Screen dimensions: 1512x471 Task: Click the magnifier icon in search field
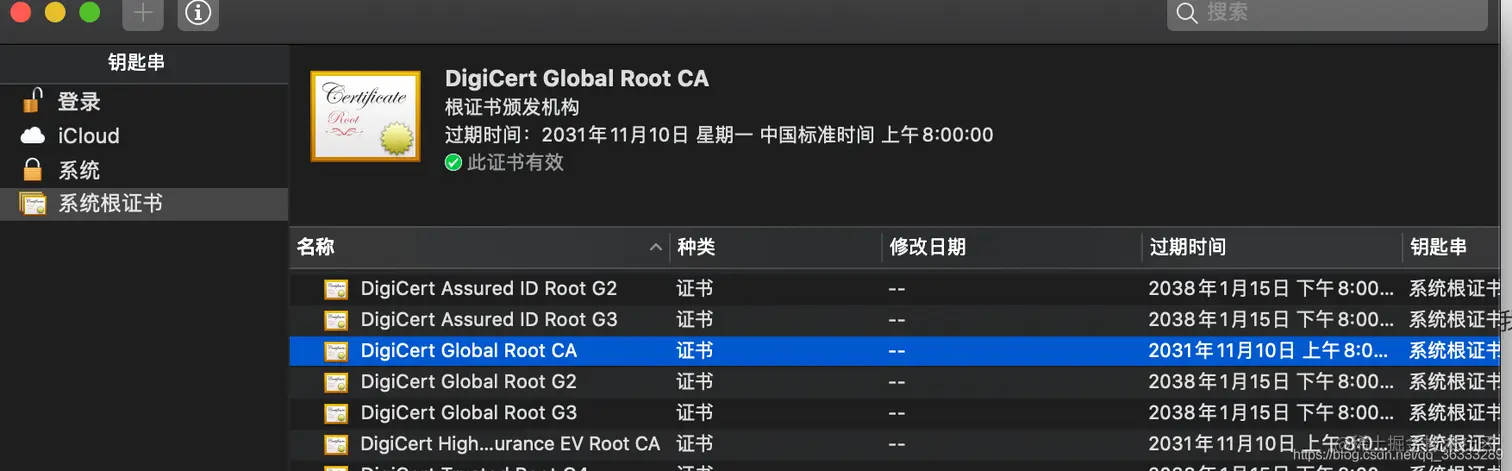click(1187, 13)
